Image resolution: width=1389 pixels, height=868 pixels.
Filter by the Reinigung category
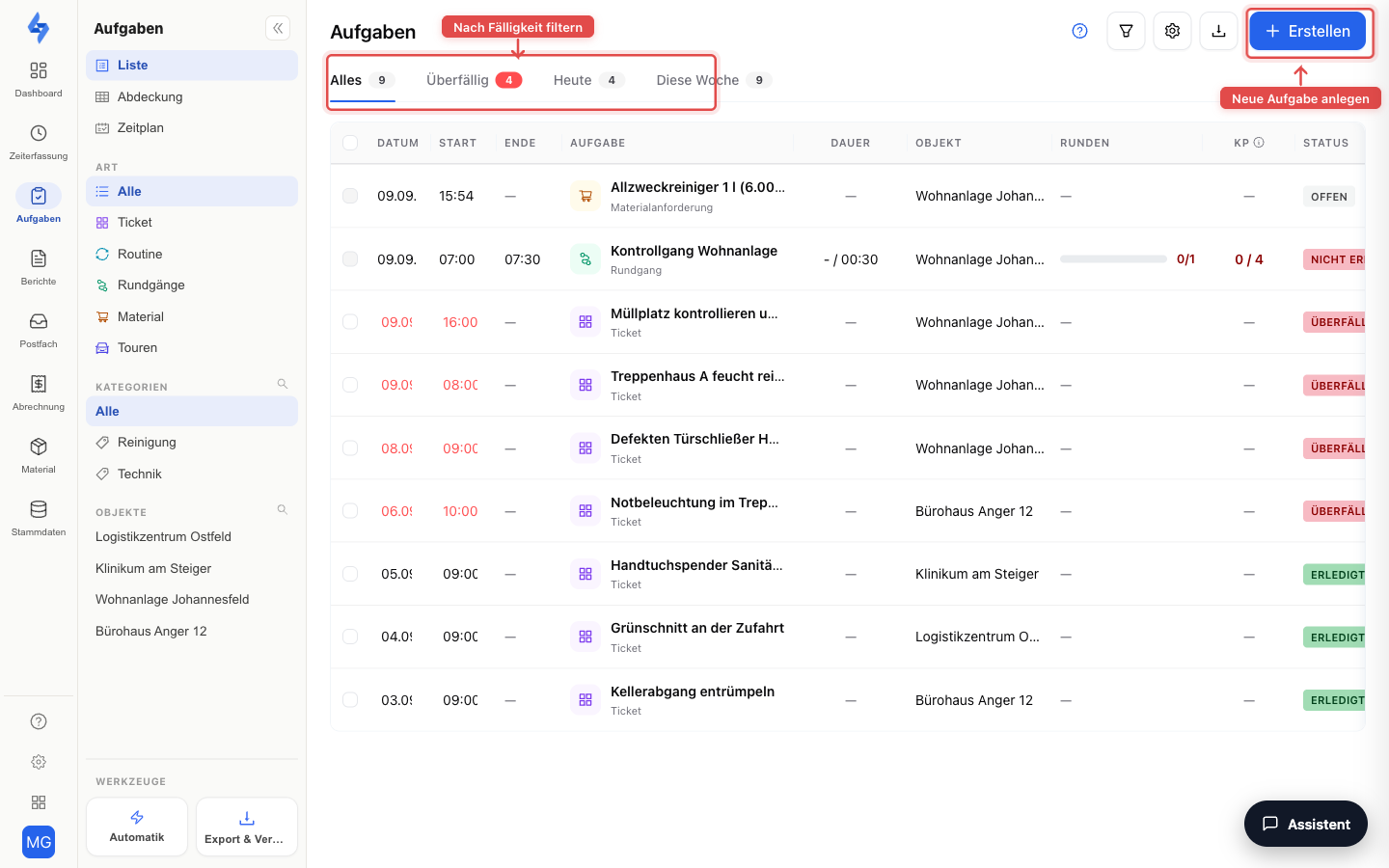[192, 442]
